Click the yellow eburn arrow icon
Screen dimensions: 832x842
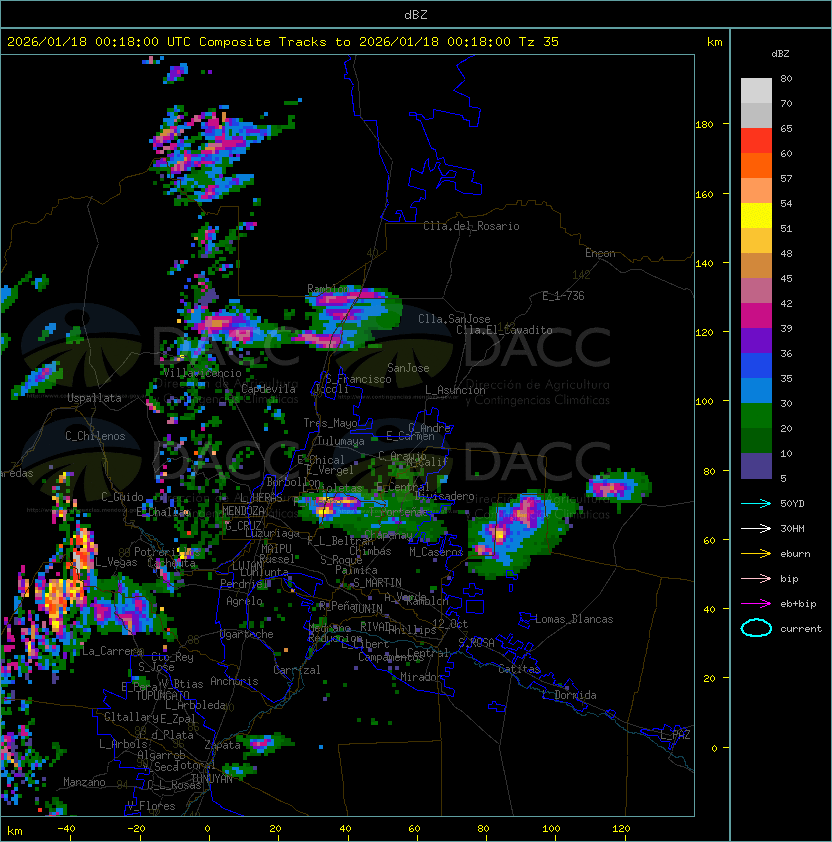coord(756,554)
